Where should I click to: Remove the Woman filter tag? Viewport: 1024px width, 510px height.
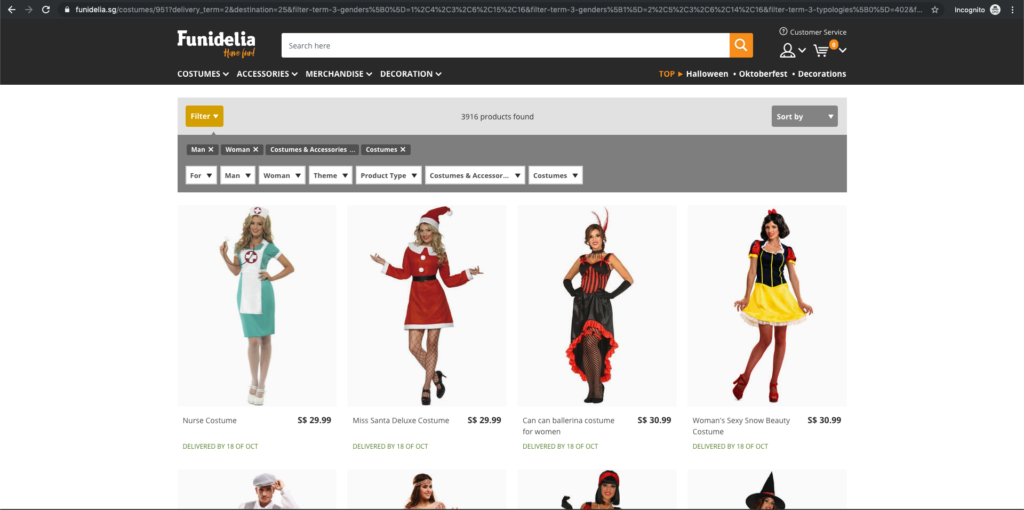pyautogui.click(x=255, y=150)
